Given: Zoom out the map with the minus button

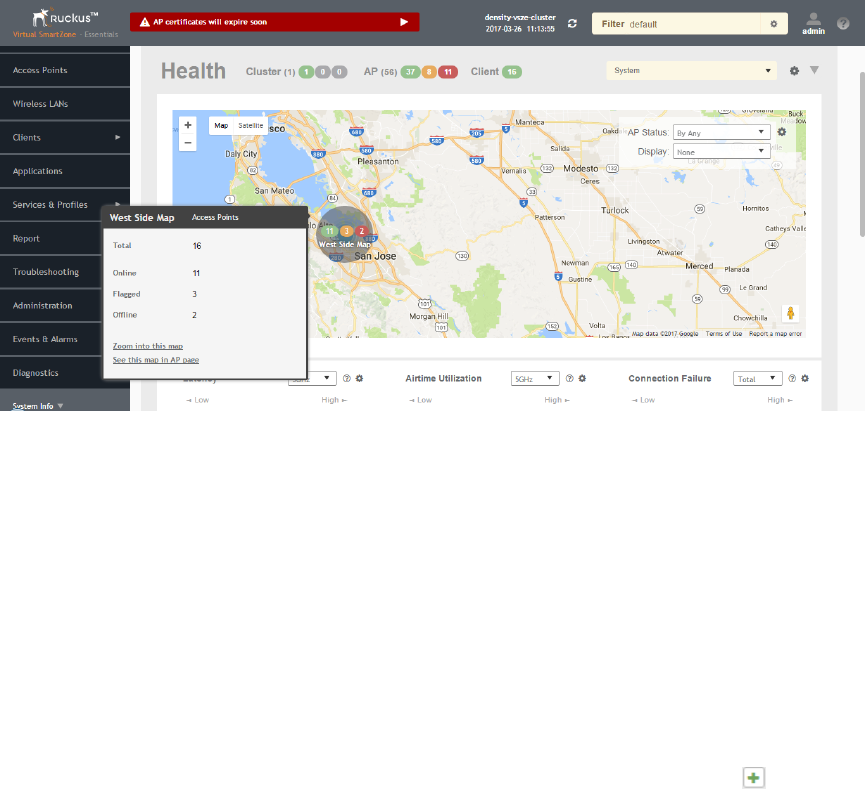Looking at the screenshot, I should 188,142.
